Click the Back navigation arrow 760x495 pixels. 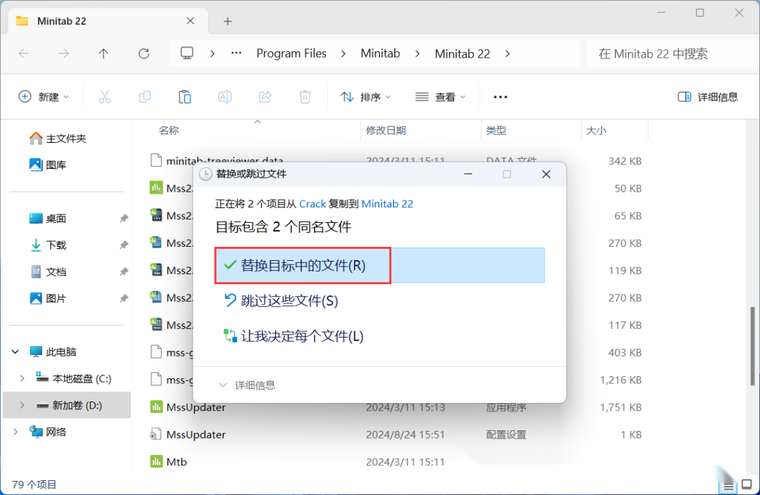pyautogui.click(x=24, y=53)
